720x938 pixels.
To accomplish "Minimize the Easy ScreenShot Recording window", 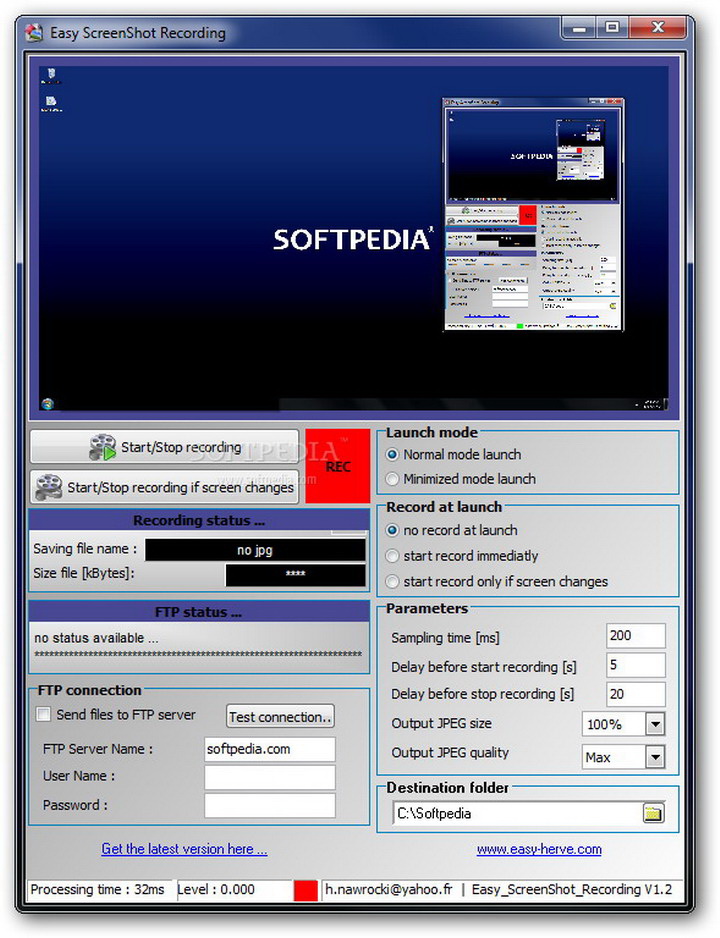I will coord(578,28).
